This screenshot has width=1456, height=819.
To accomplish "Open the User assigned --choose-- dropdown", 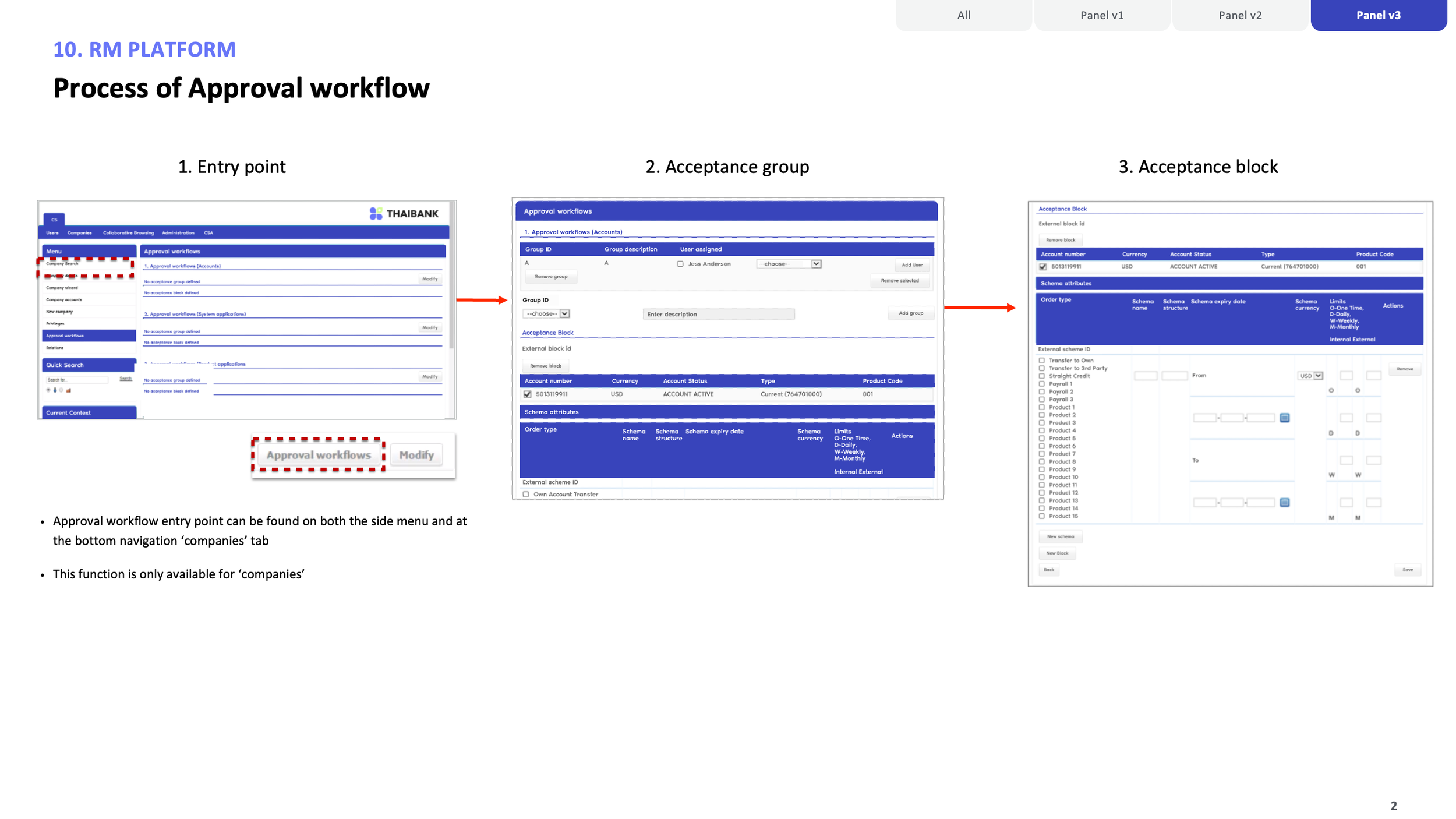I will pyautogui.click(x=788, y=264).
